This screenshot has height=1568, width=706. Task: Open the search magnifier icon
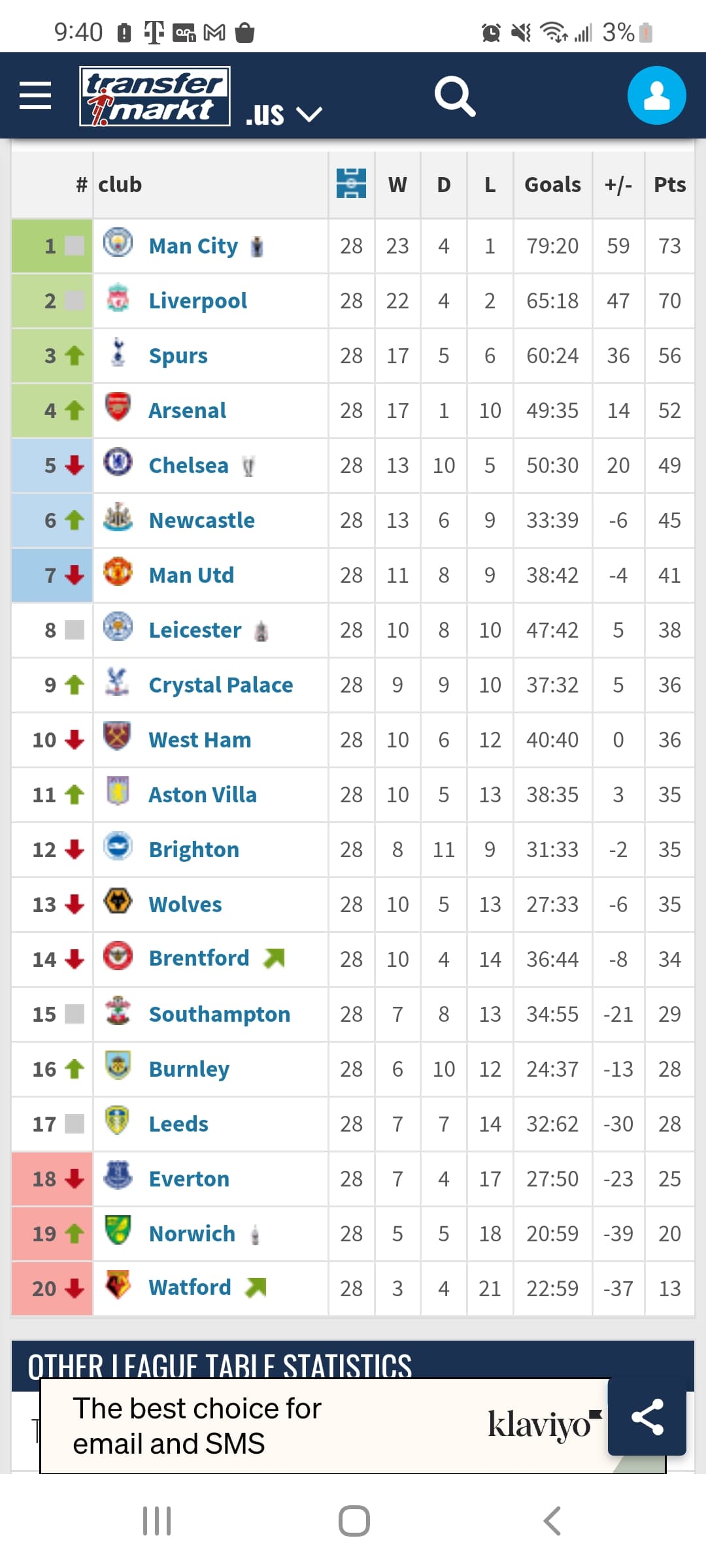click(x=454, y=96)
